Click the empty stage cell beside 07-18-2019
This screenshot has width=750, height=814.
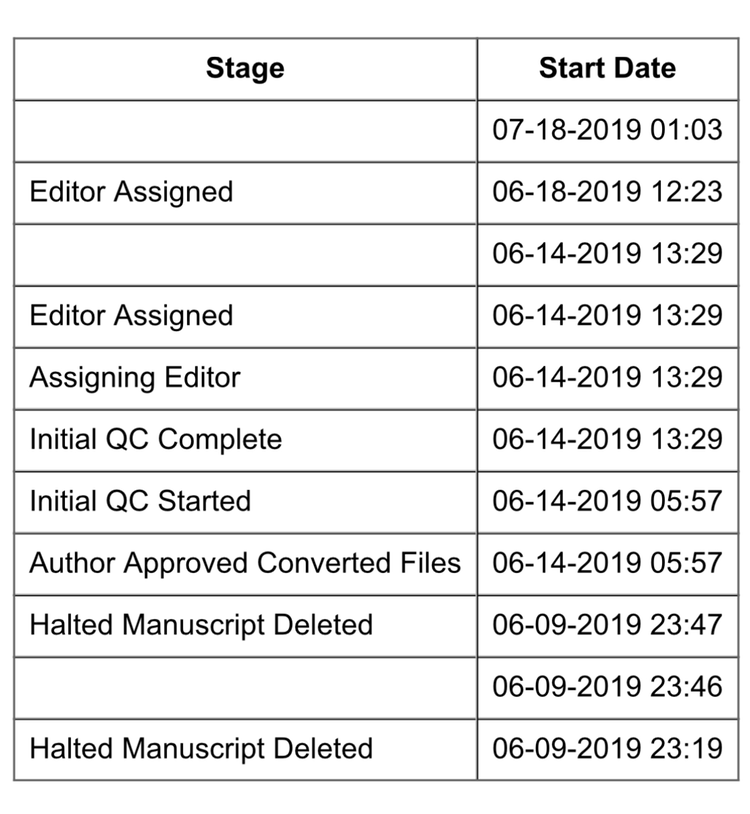click(245, 130)
